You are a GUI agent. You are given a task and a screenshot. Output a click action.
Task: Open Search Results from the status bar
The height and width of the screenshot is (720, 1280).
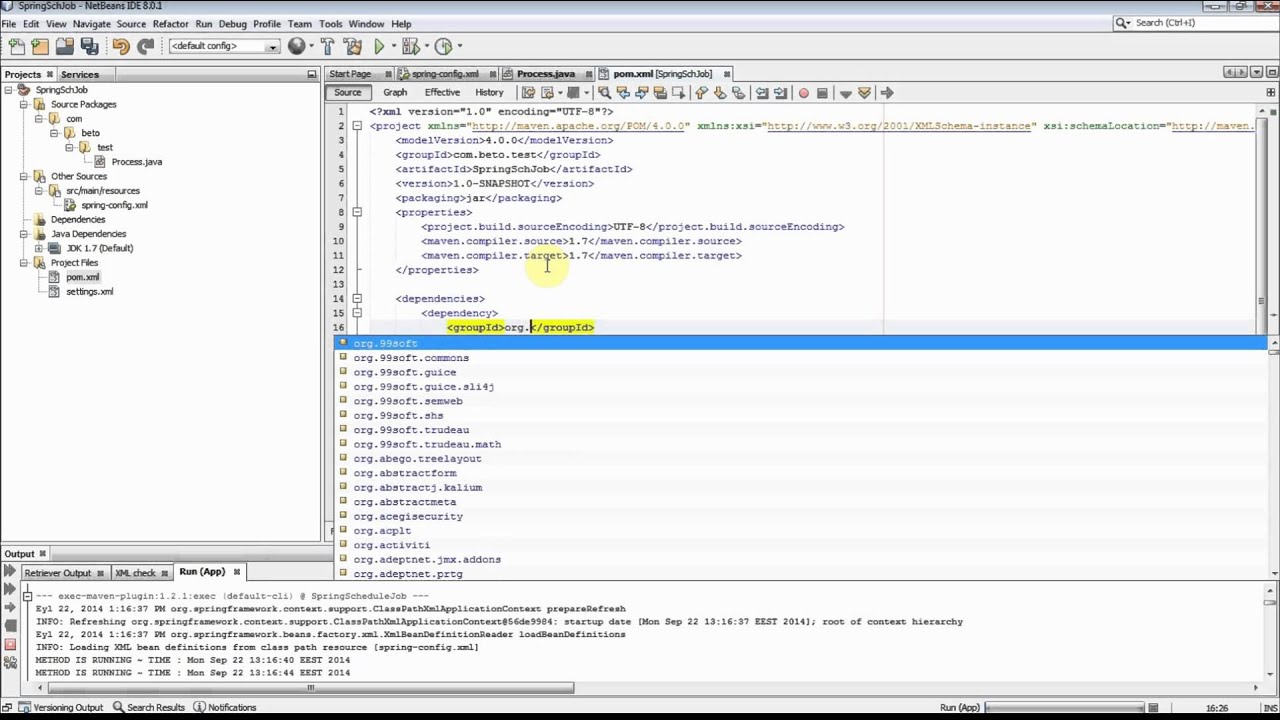(x=149, y=708)
